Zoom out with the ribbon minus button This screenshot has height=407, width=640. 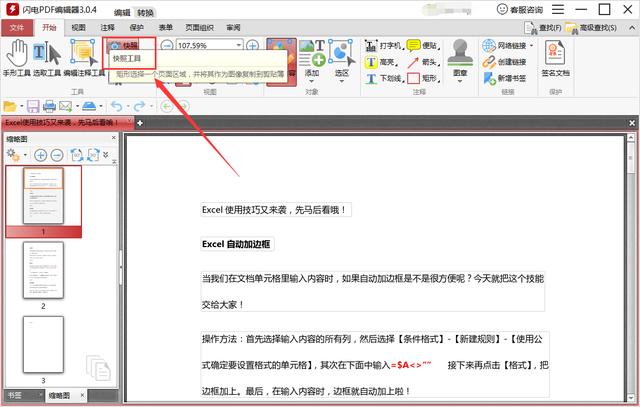point(167,45)
